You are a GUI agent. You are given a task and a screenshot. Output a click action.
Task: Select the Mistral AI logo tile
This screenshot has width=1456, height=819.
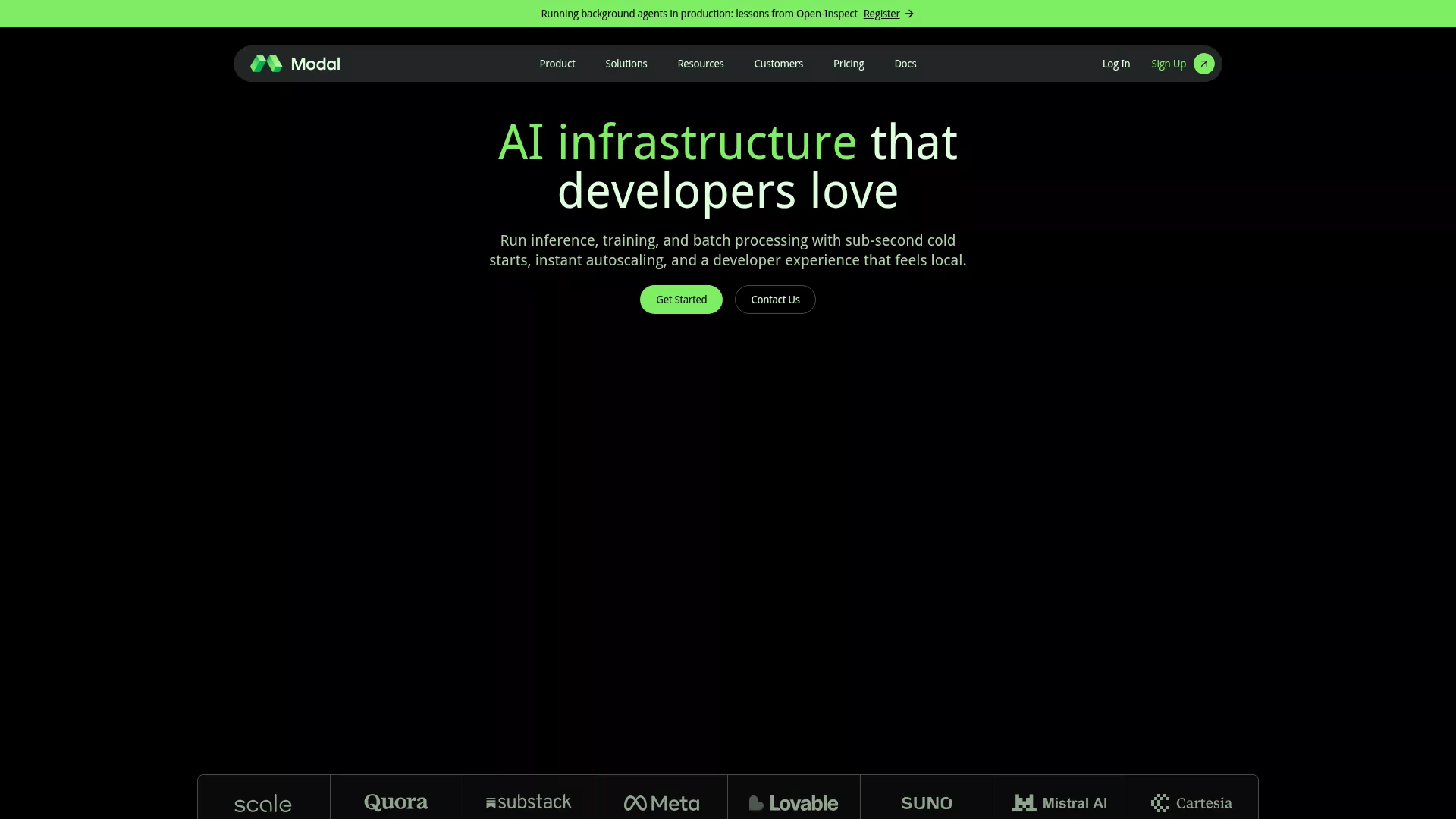pos(1059,797)
